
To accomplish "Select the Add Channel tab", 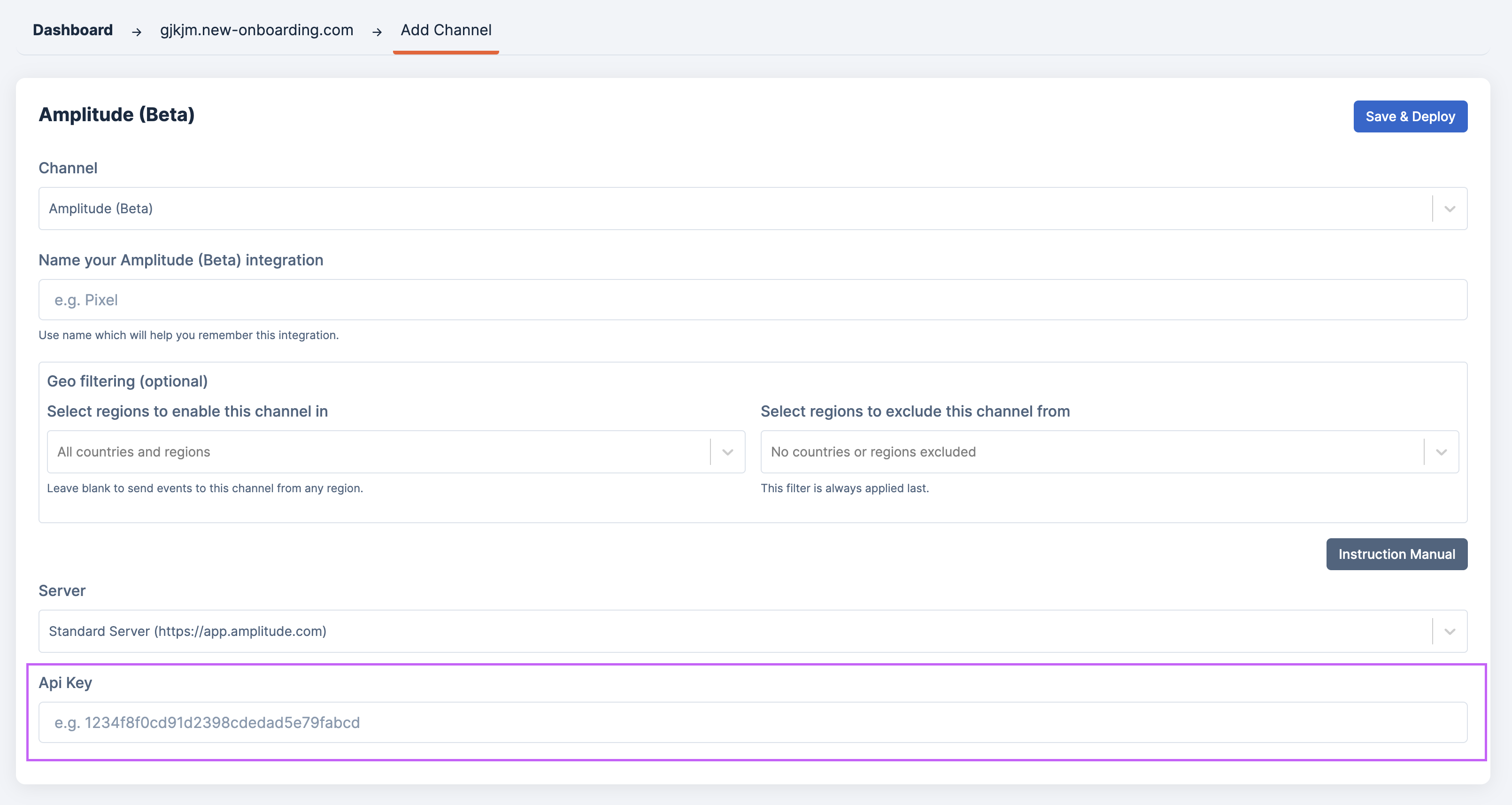I will 446,30.
